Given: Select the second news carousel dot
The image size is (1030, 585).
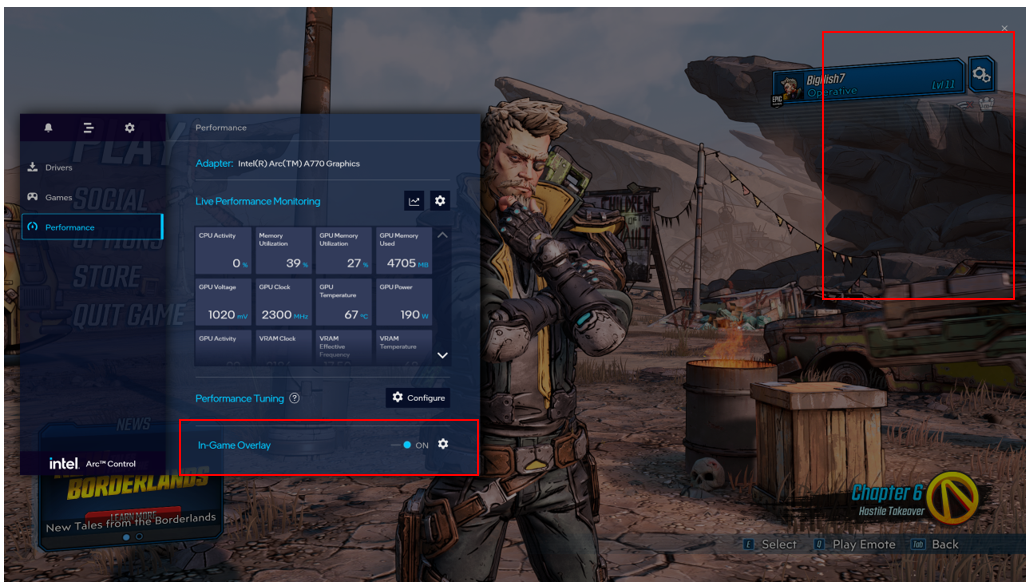Looking at the screenshot, I should tap(139, 536).
